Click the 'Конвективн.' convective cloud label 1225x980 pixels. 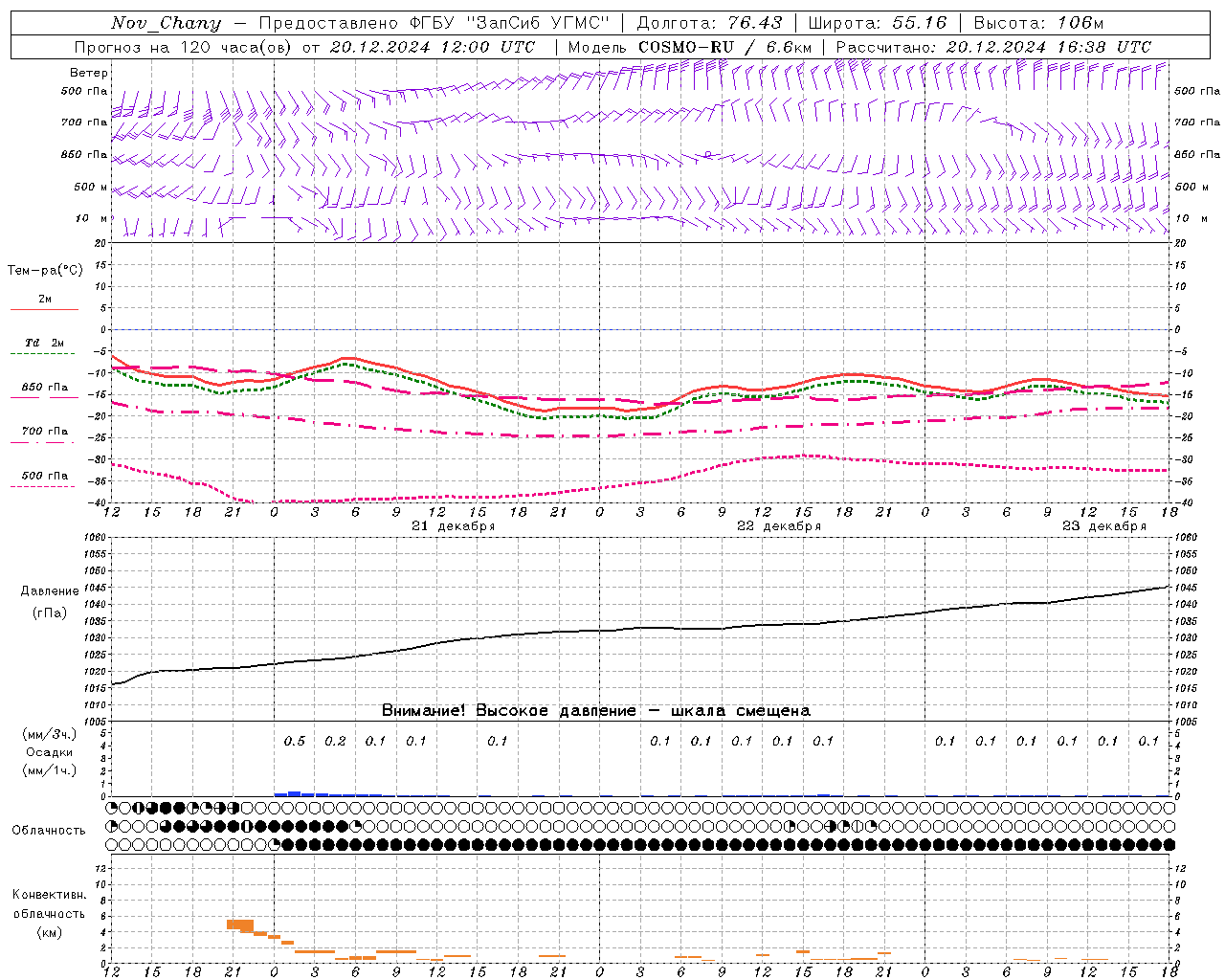[x=49, y=895]
